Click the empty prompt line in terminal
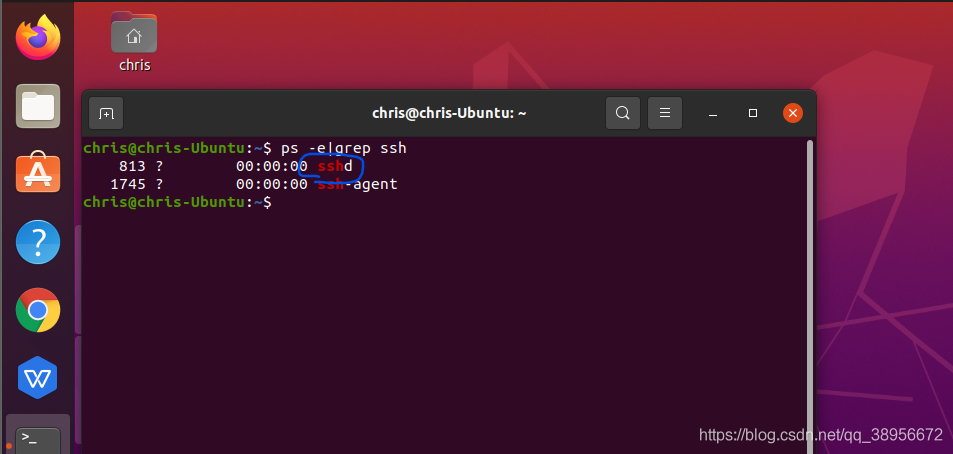The width and height of the screenshot is (953, 454). coord(177,202)
